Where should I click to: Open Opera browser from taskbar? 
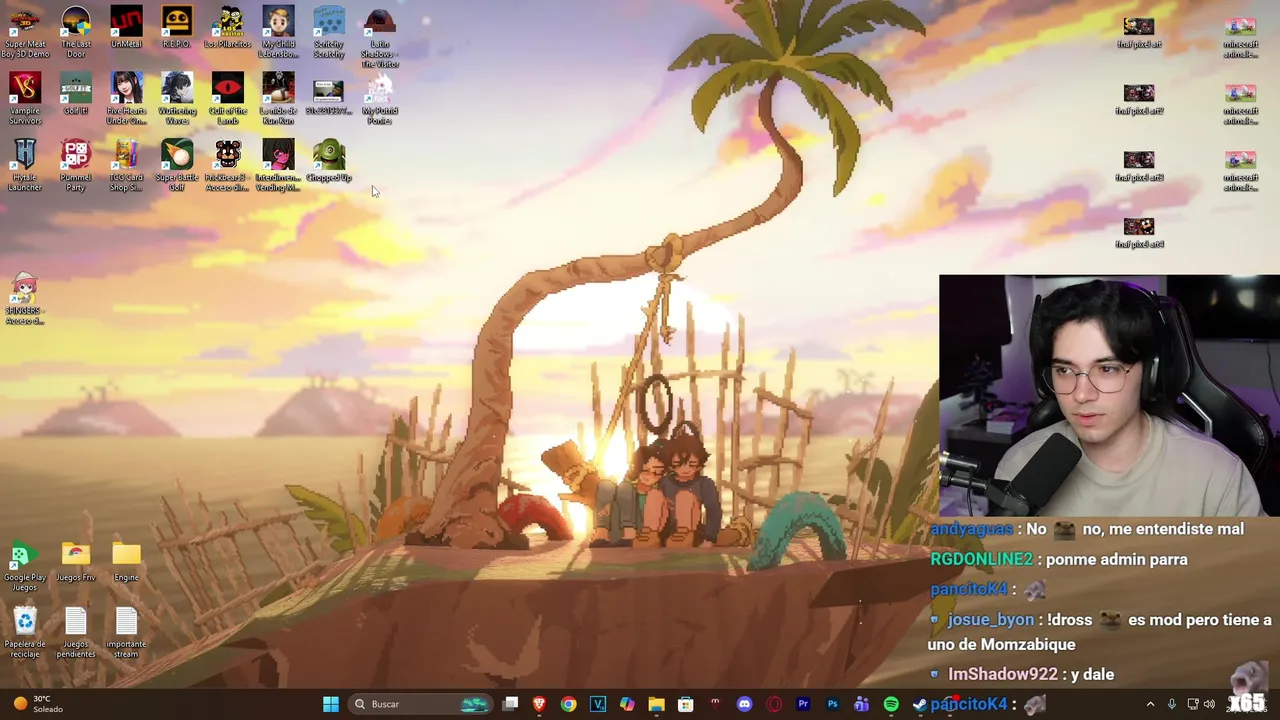click(773, 704)
